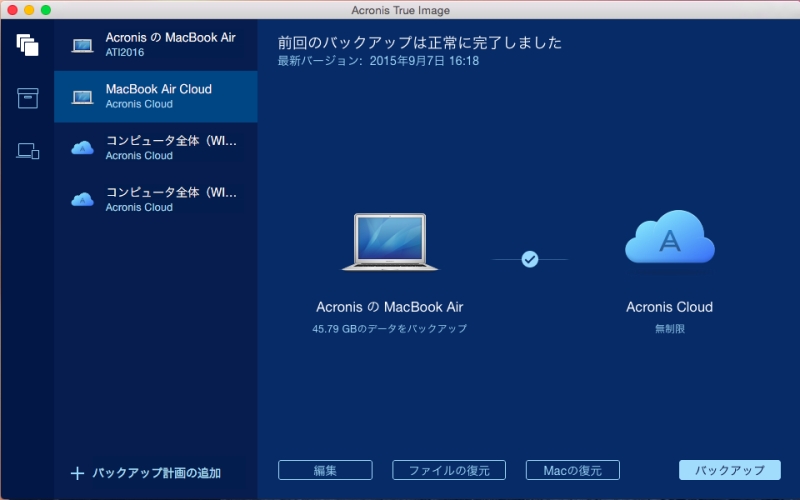Click the large MacBook Air source image
The width and height of the screenshot is (800, 500).
click(x=390, y=242)
